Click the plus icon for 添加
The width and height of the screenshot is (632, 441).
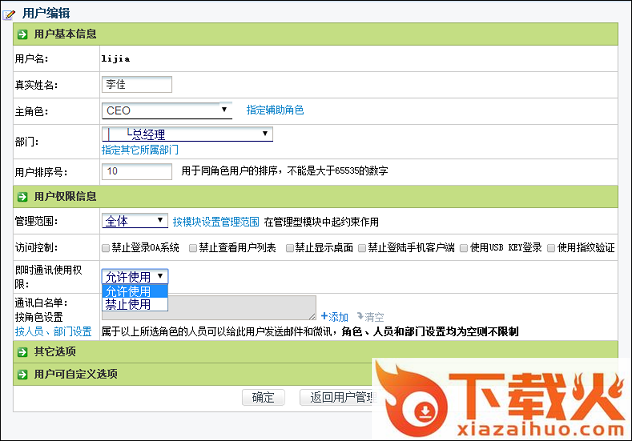[324, 316]
